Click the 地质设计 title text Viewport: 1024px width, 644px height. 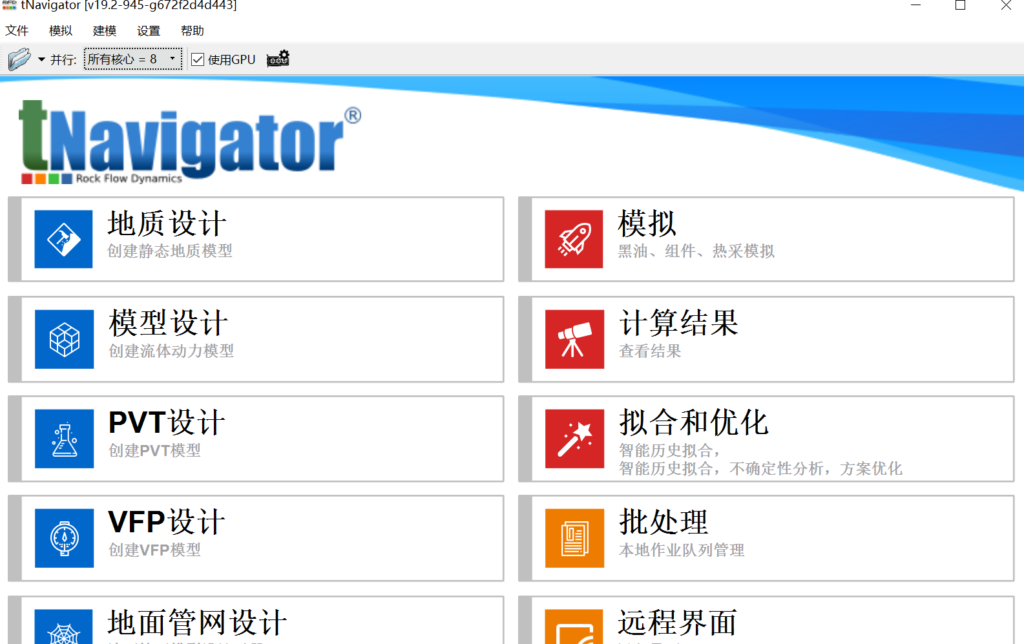click(167, 223)
